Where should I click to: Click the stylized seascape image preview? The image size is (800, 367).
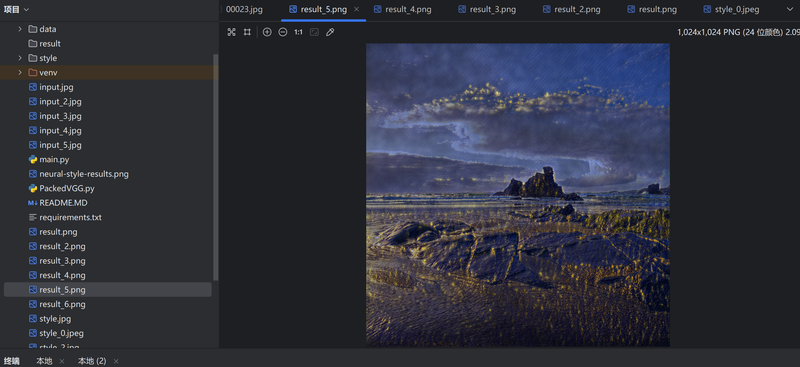click(518, 195)
